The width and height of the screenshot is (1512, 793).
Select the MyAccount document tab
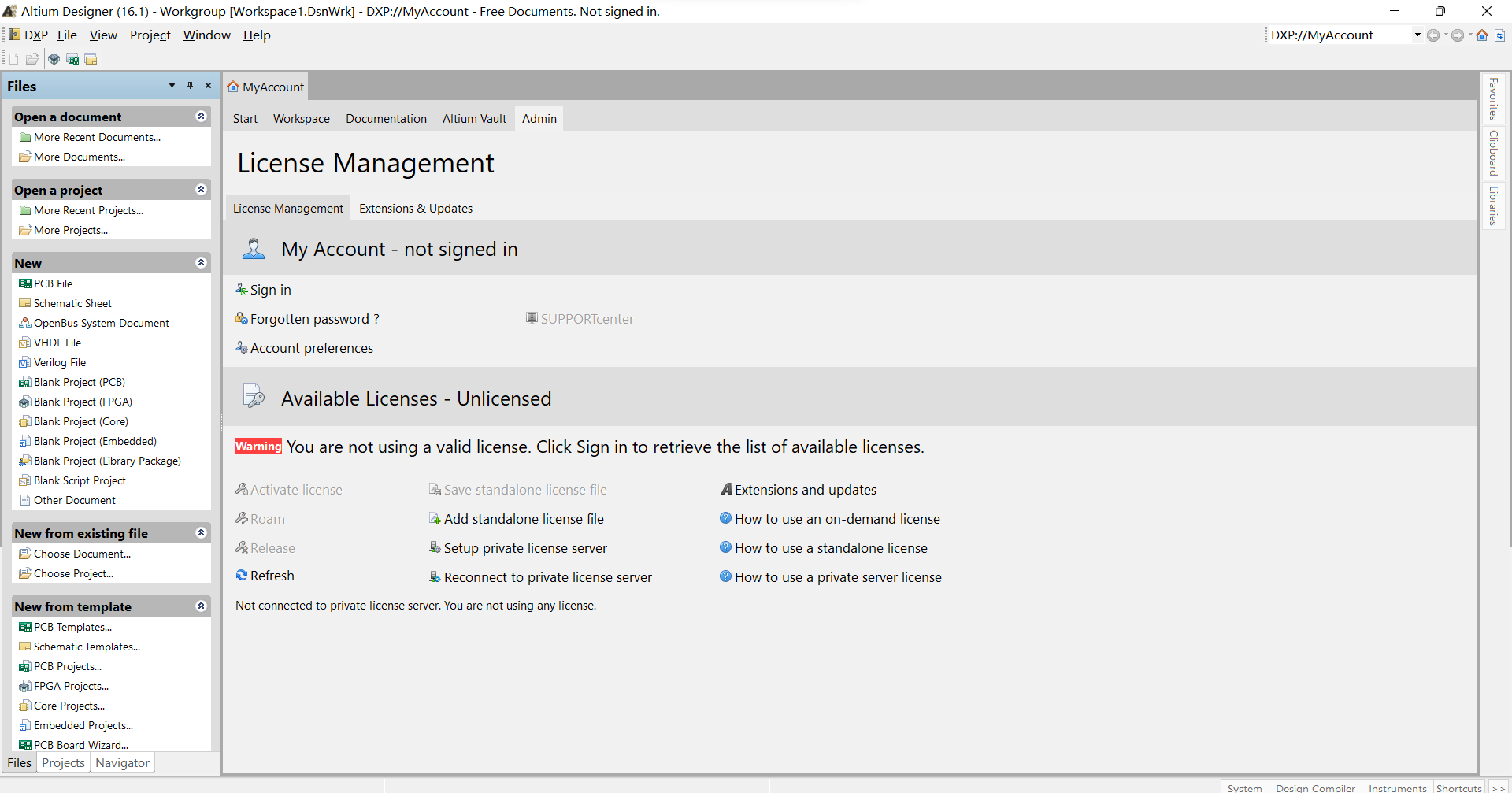(x=266, y=87)
